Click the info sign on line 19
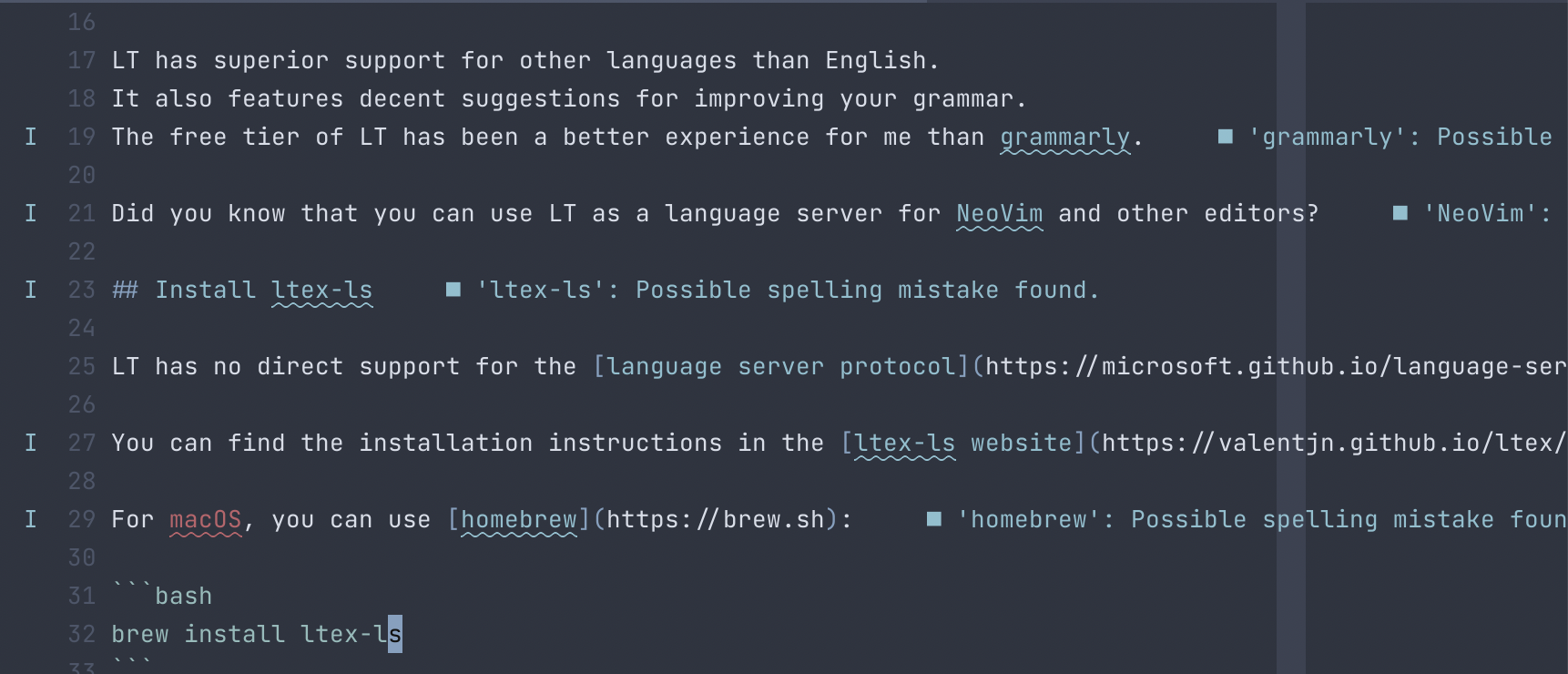 pyautogui.click(x=31, y=137)
